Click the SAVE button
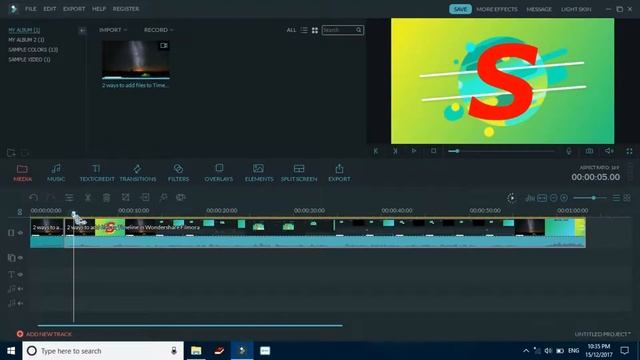This screenshot has width=640, height=360. 460,9
